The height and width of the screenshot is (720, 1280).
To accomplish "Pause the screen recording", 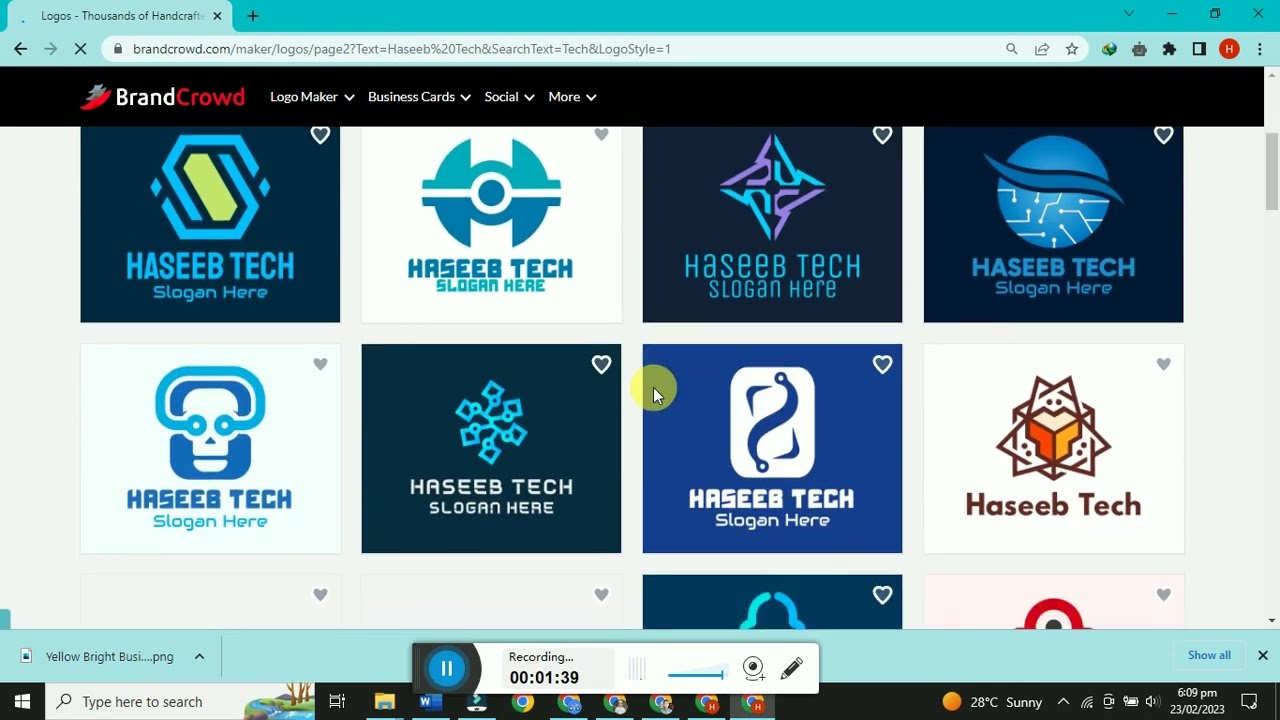I will (x=447, y=668).
